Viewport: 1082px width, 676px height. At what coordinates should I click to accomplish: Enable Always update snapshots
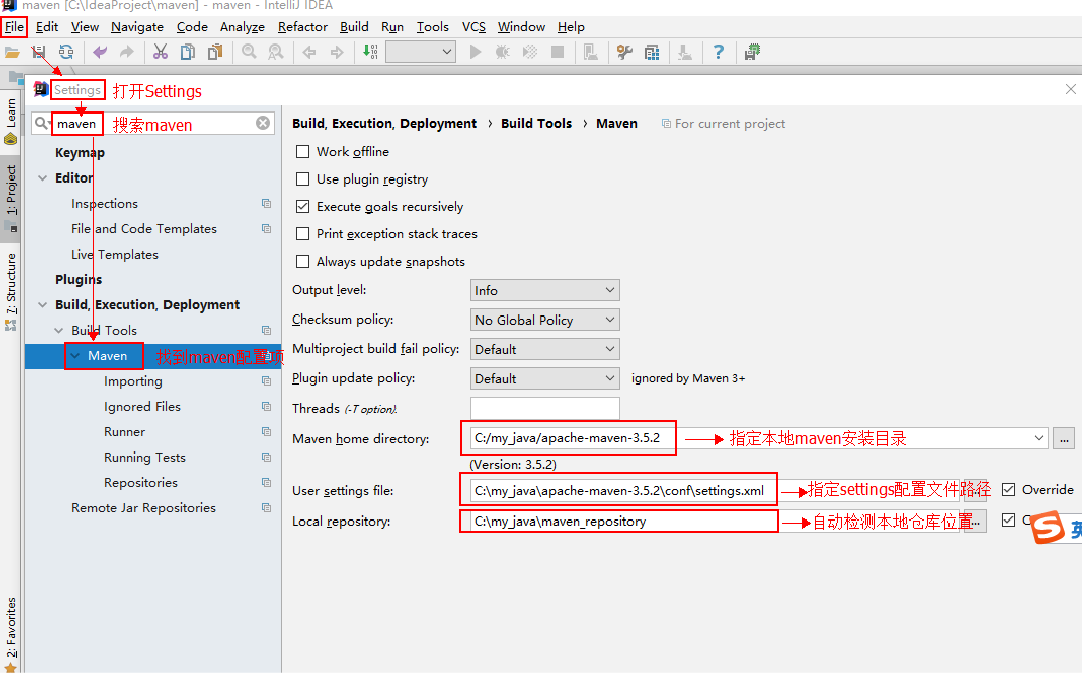point(302,261)
